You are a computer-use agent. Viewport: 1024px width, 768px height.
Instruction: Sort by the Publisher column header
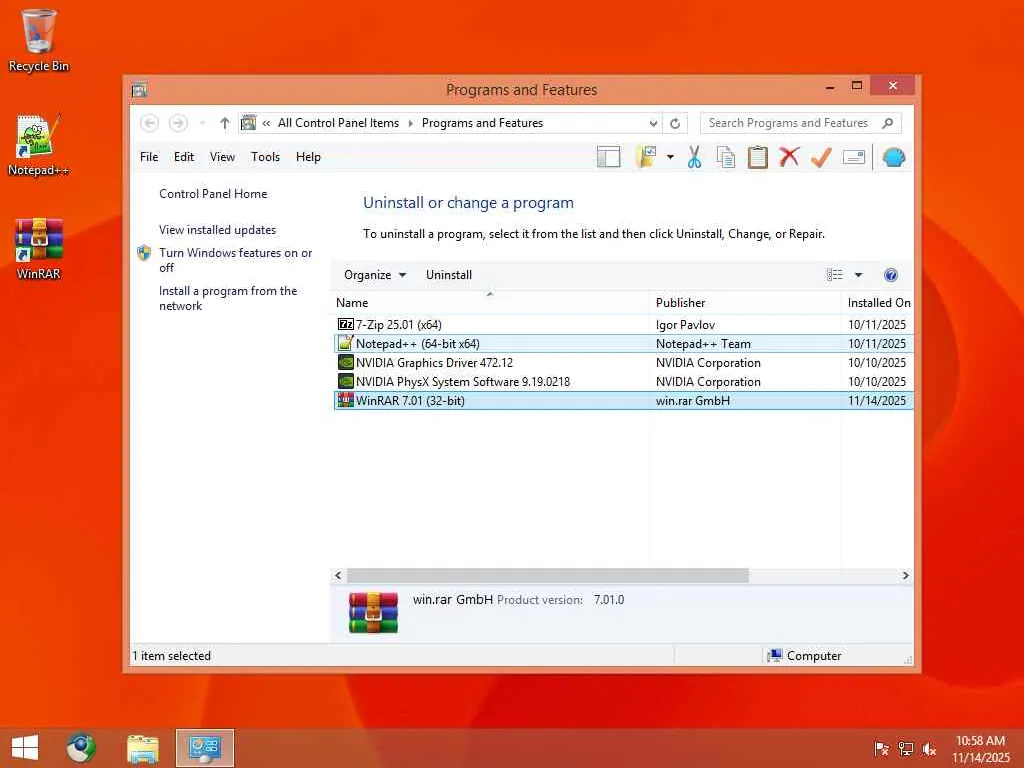[745, 303]
